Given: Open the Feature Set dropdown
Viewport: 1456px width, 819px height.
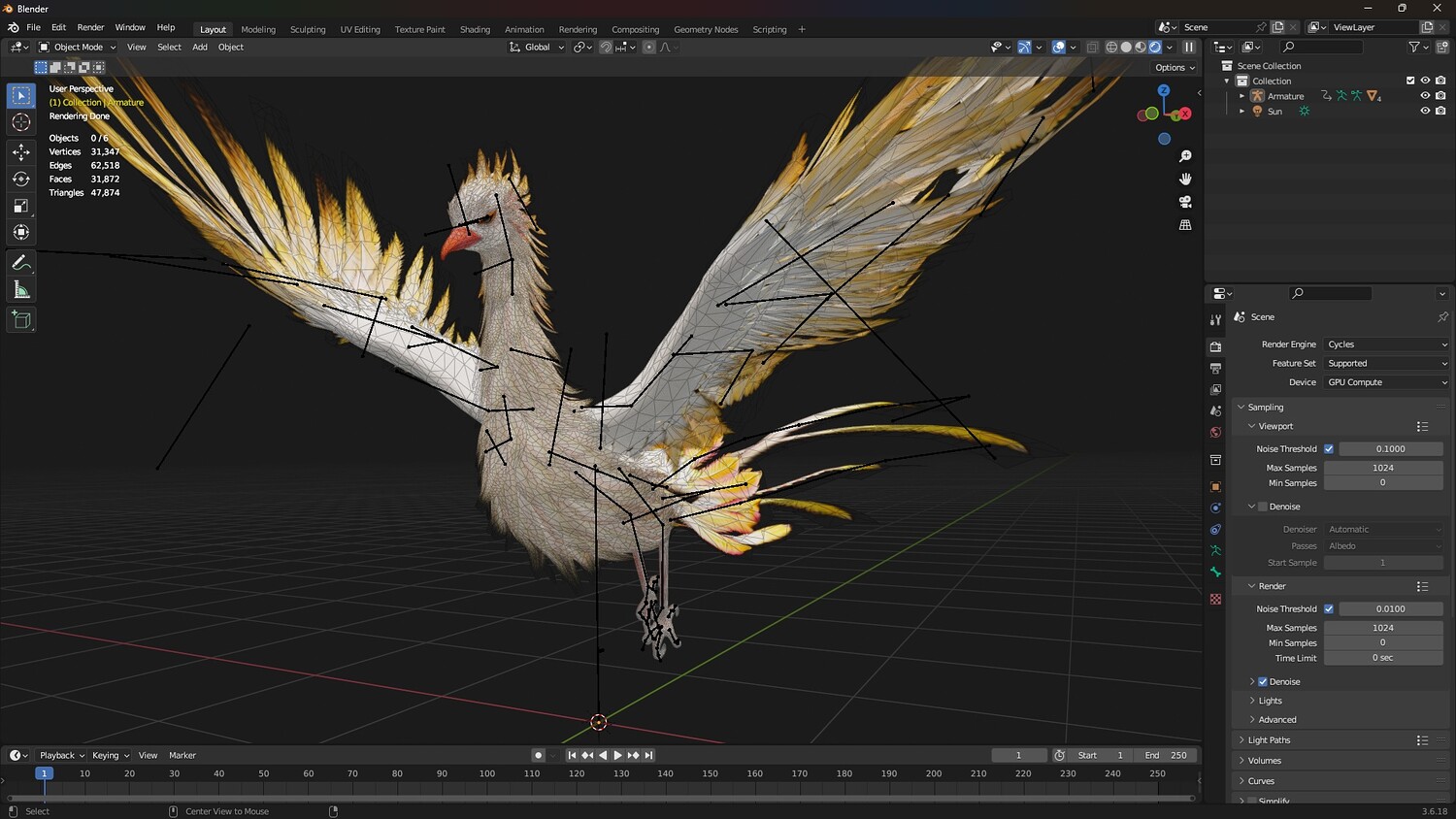Looking at the screenshot, I should pyautogui.click(x=1387, y=364).
